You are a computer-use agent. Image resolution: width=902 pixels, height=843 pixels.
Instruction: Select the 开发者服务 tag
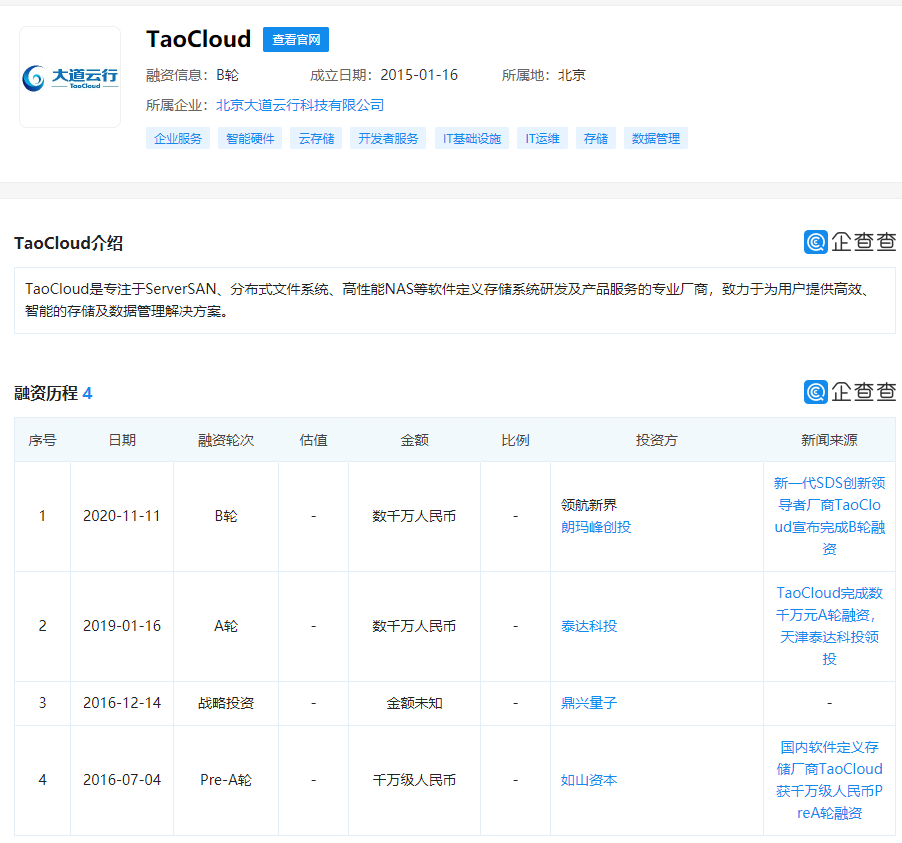point(388,139)
